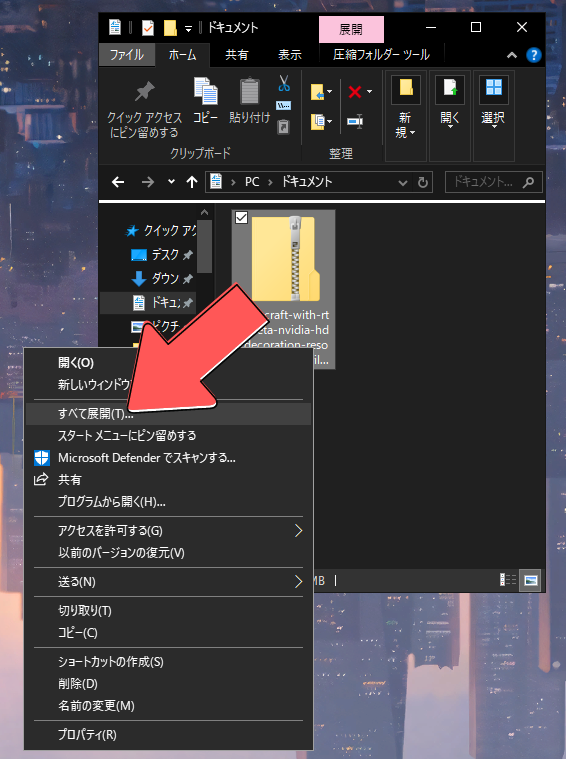566x759 pixels.
Task: Open the Compressed Folder Tools tab
Action: 381,55
